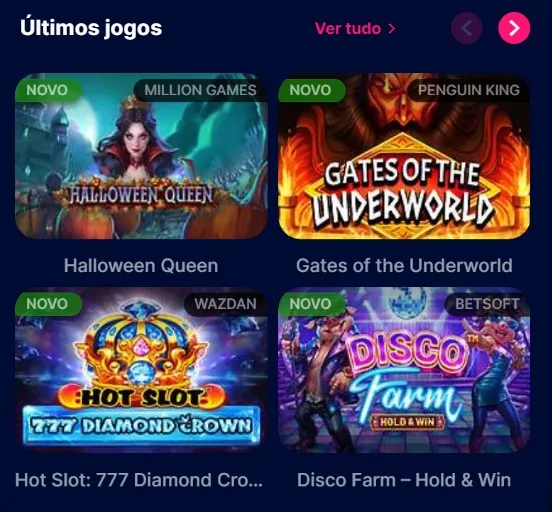This screenshot has height=512, width=552.
Task: Click the Hot Slot: 777 Diamond Cro... title
Action: (x=139, y=480)
